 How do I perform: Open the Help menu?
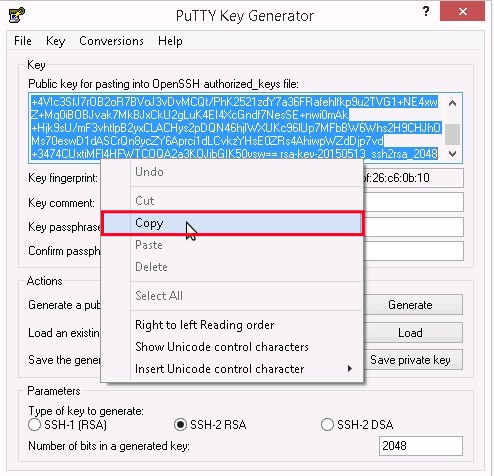170,41
